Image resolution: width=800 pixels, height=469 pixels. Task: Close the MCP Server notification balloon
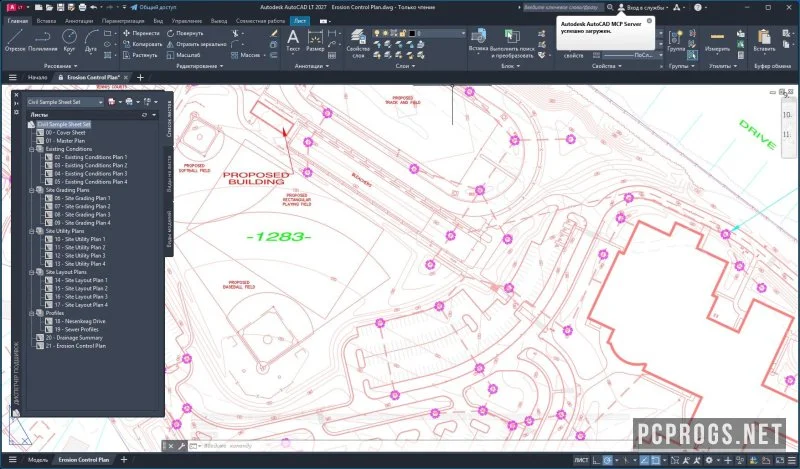pyautogui.click(x=649, y=21)
